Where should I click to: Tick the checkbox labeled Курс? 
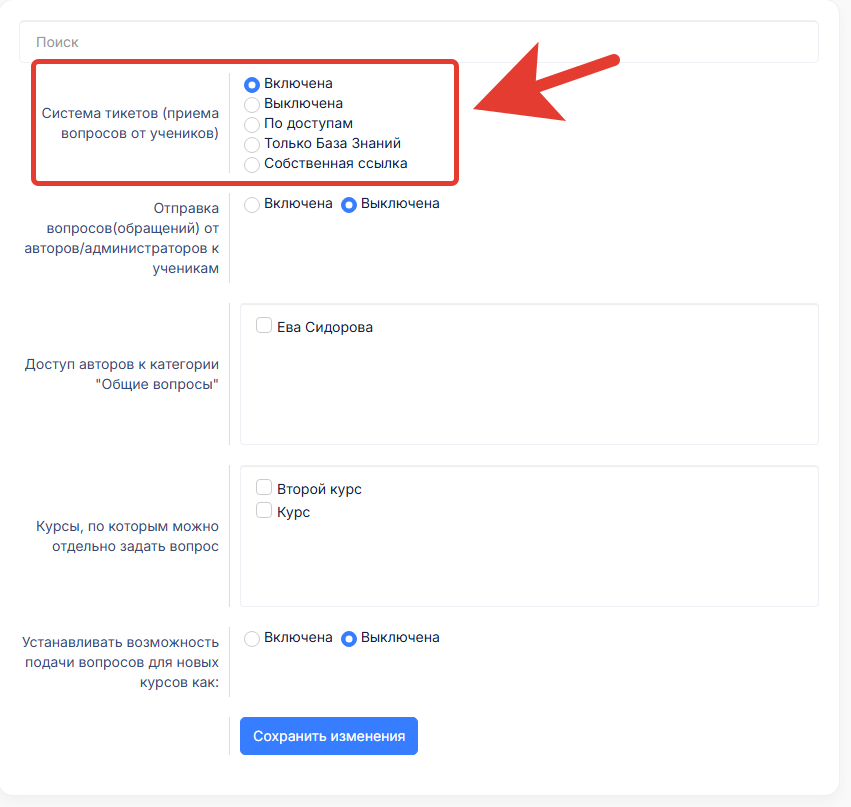pyautogui.click(x=264, y=510)
